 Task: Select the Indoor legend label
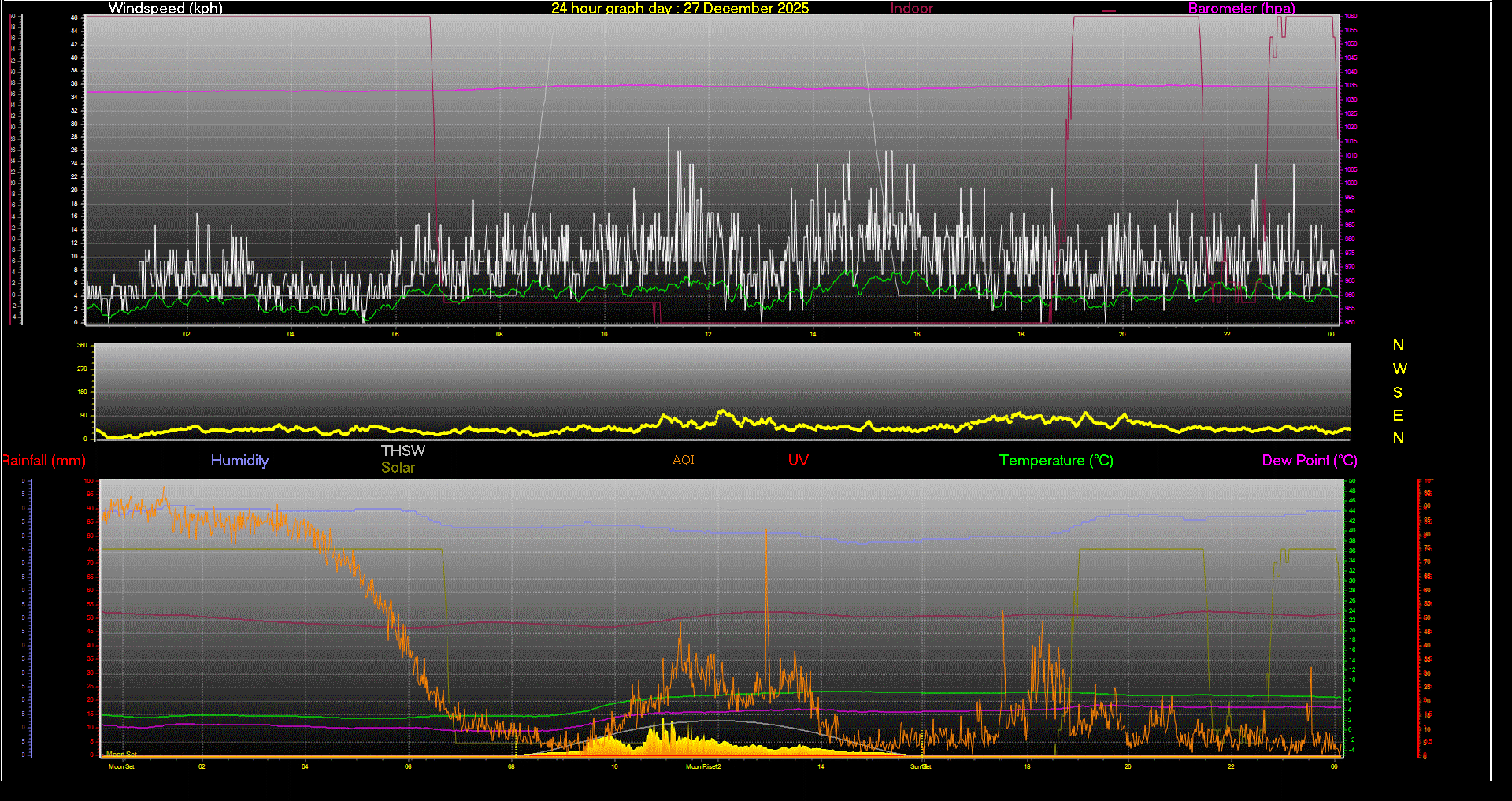coord(911,9)
